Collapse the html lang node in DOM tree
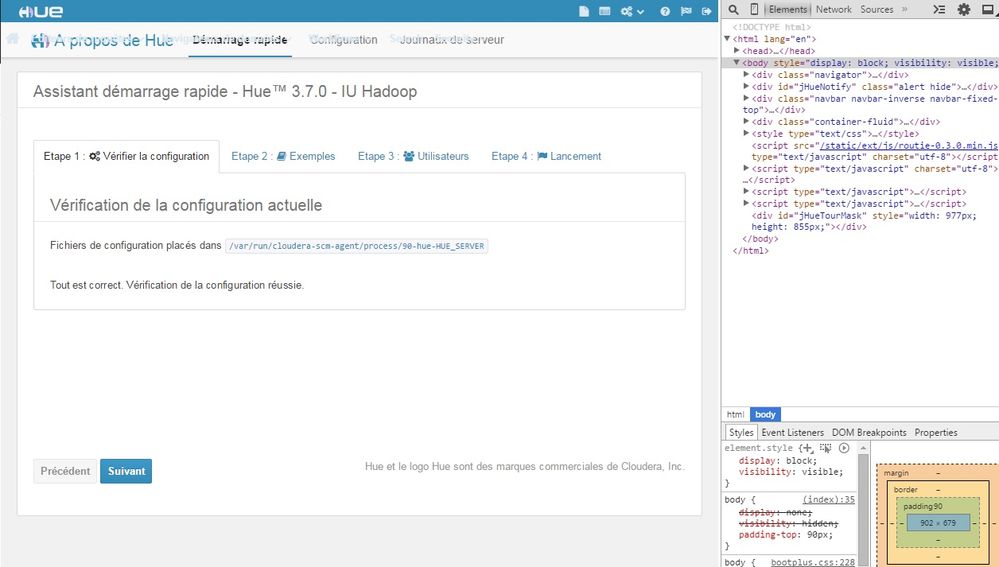Screen dimensions: 999x567 click(x=727, y=39)
